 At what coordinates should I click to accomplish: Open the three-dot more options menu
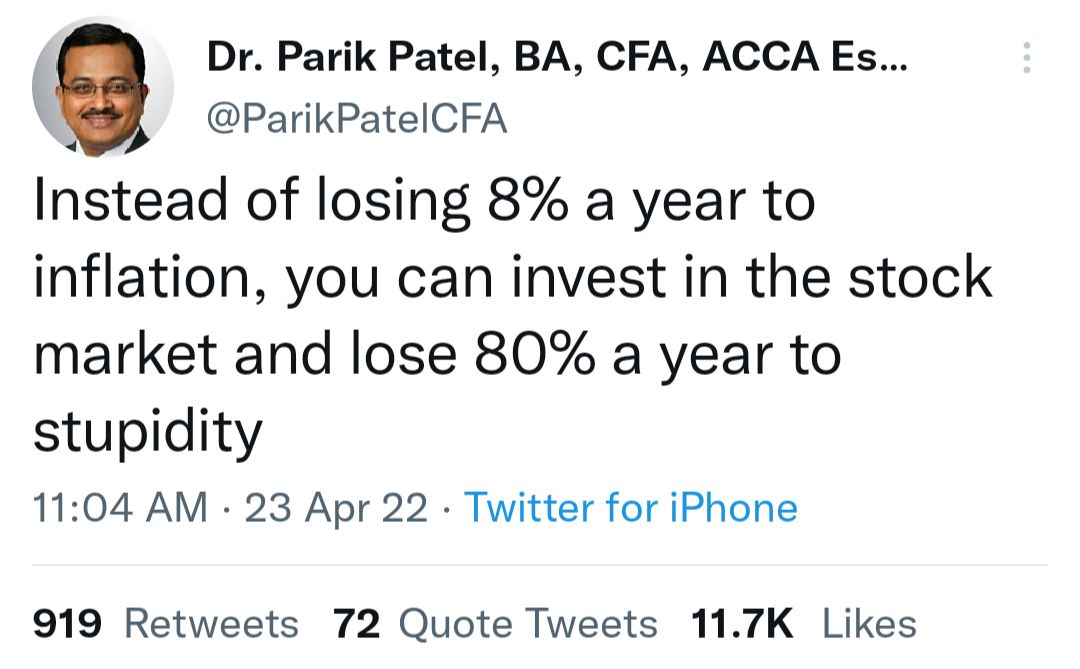point(1026,59)
